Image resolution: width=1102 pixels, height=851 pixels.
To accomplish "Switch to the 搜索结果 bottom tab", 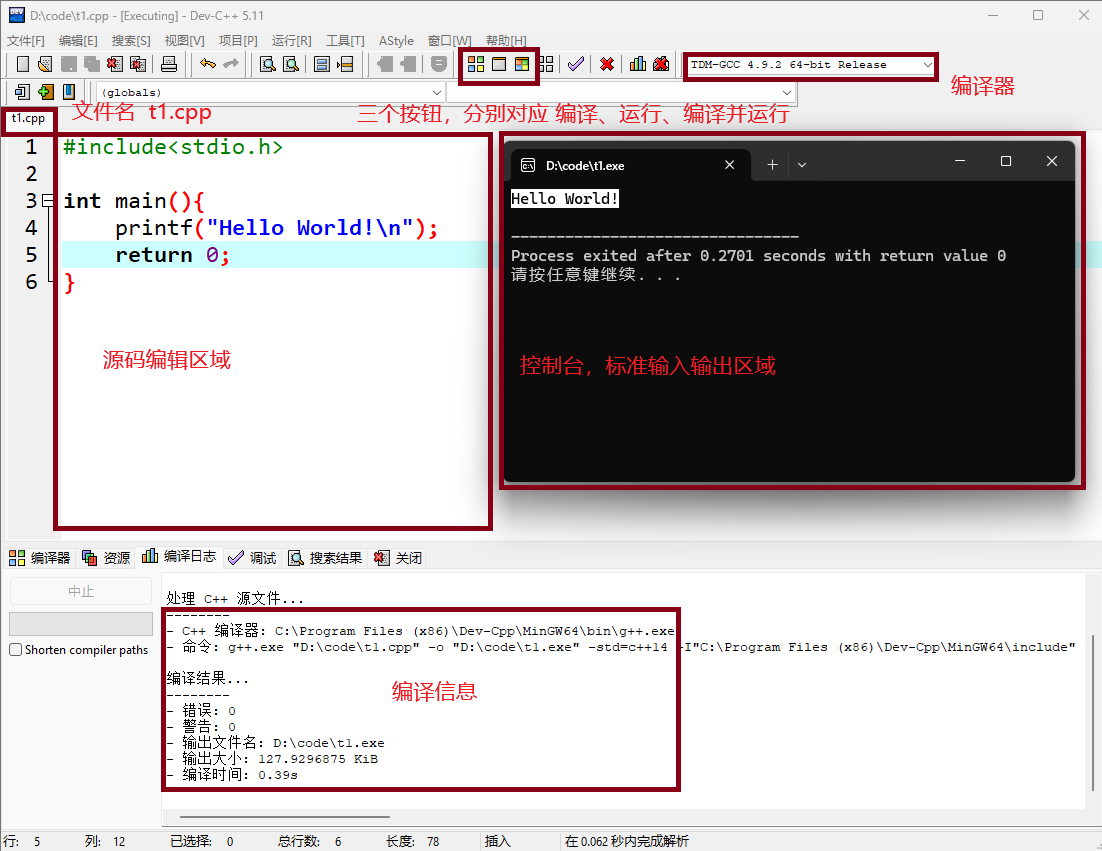I will (325, 558).
